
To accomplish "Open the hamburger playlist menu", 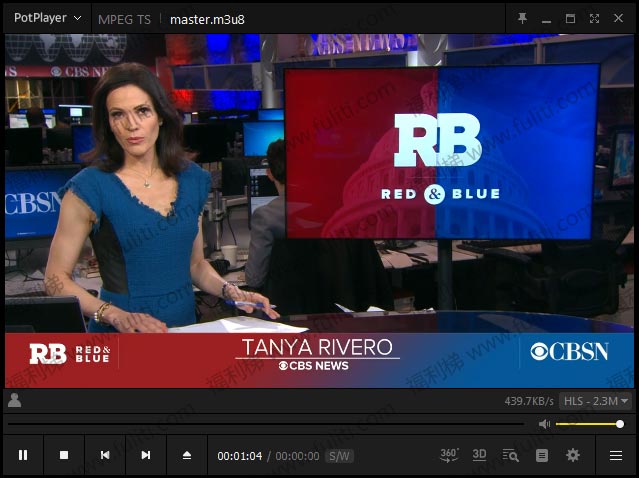I will click(x=616, y=455).
